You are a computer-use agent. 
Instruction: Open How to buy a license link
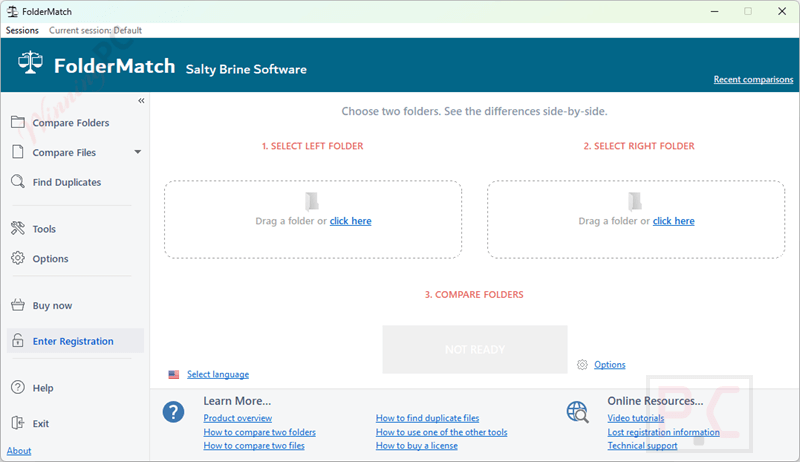tap(416, 446)
